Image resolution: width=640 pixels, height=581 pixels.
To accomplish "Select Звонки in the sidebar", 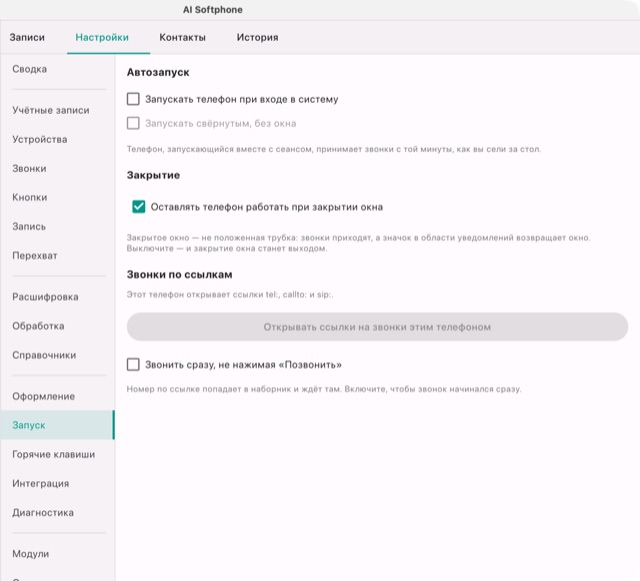I will pos(58,168).
